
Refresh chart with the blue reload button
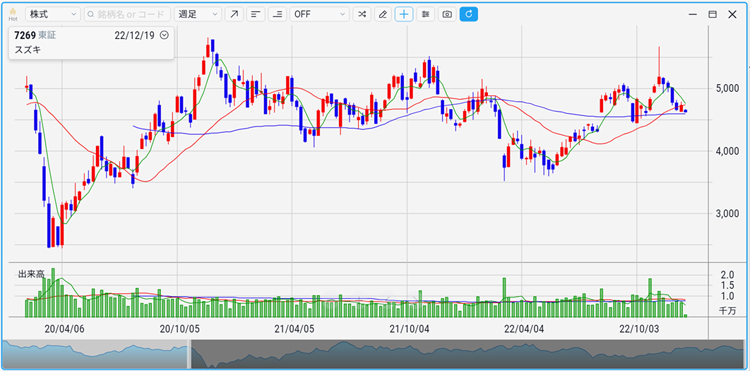click(469, 14)
